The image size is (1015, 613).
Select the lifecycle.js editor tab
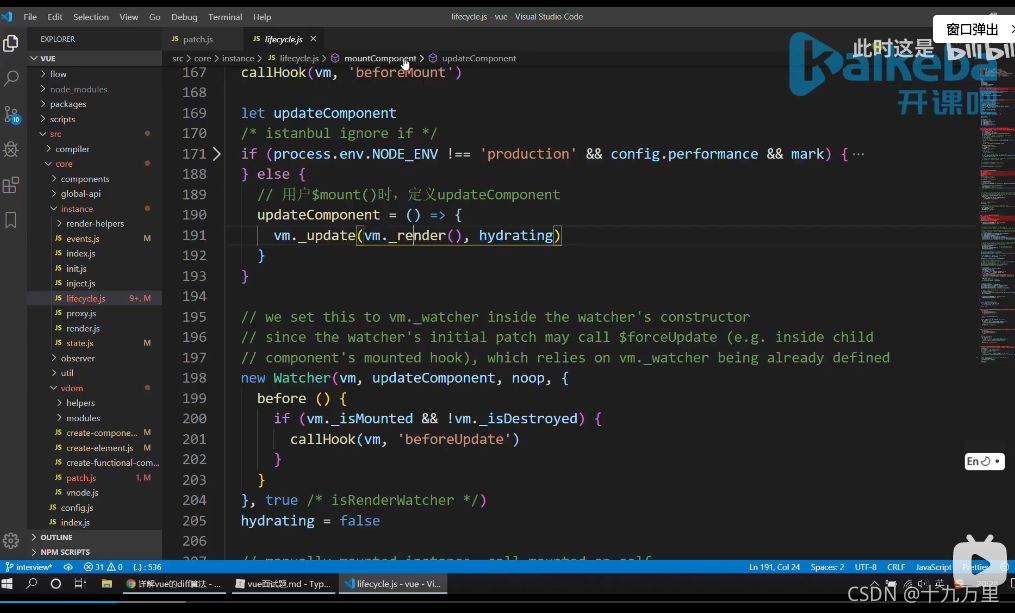(x=284, y=39)
